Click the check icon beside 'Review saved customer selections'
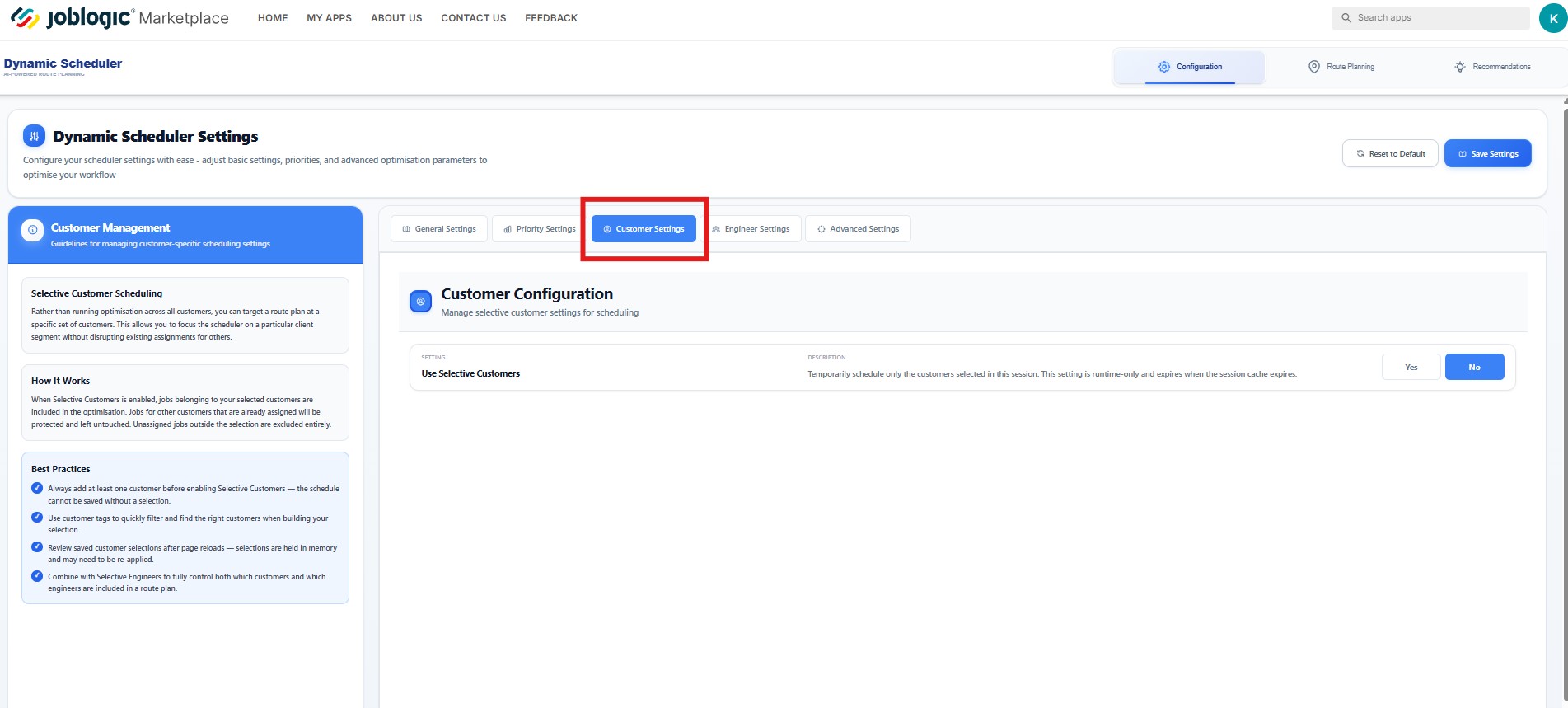Viewport: 1568px width, 708px height. tap(37, 546)
